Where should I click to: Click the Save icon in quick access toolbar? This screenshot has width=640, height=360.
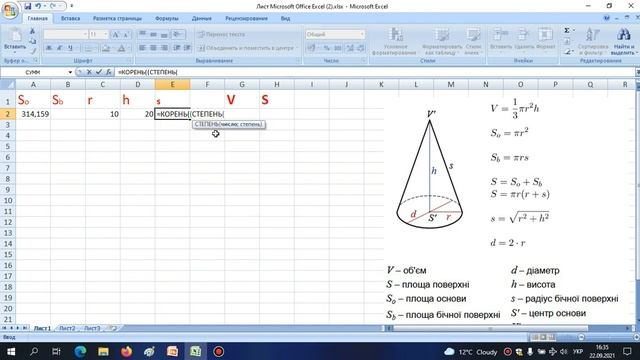point(28,6)
